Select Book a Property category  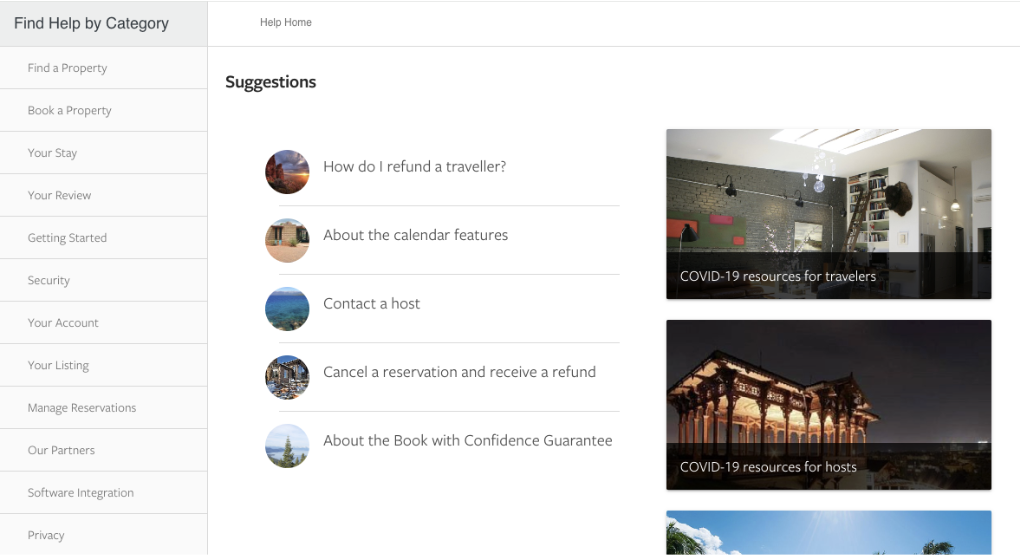69,111
